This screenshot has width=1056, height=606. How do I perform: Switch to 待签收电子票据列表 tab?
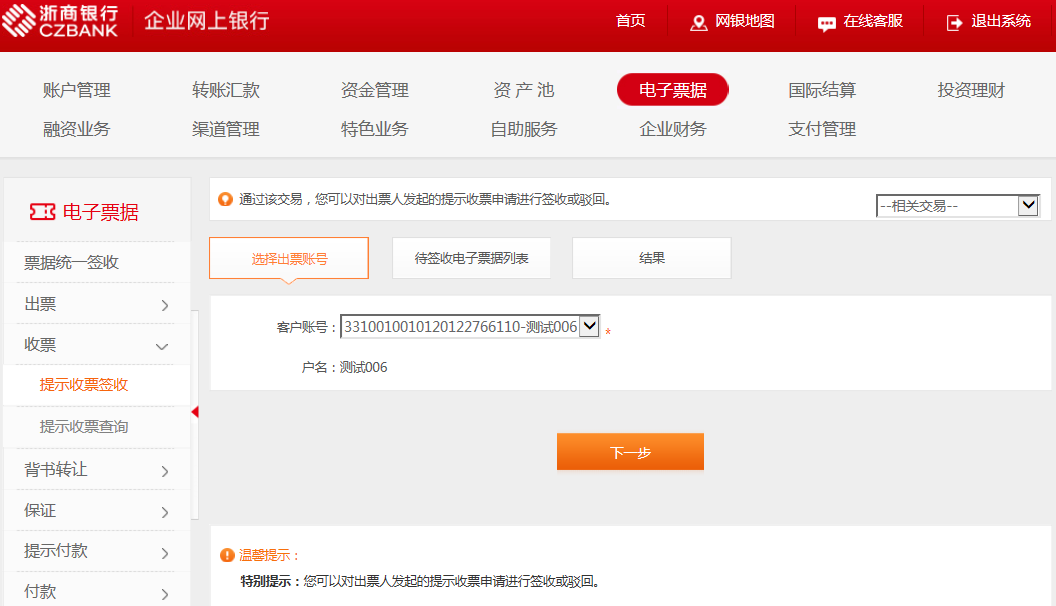(471, 258)
